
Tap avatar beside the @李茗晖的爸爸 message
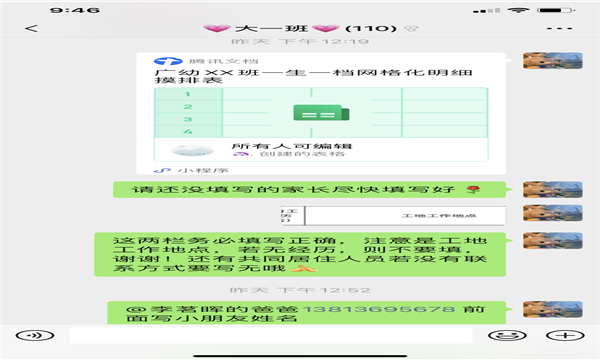(553, 309)
